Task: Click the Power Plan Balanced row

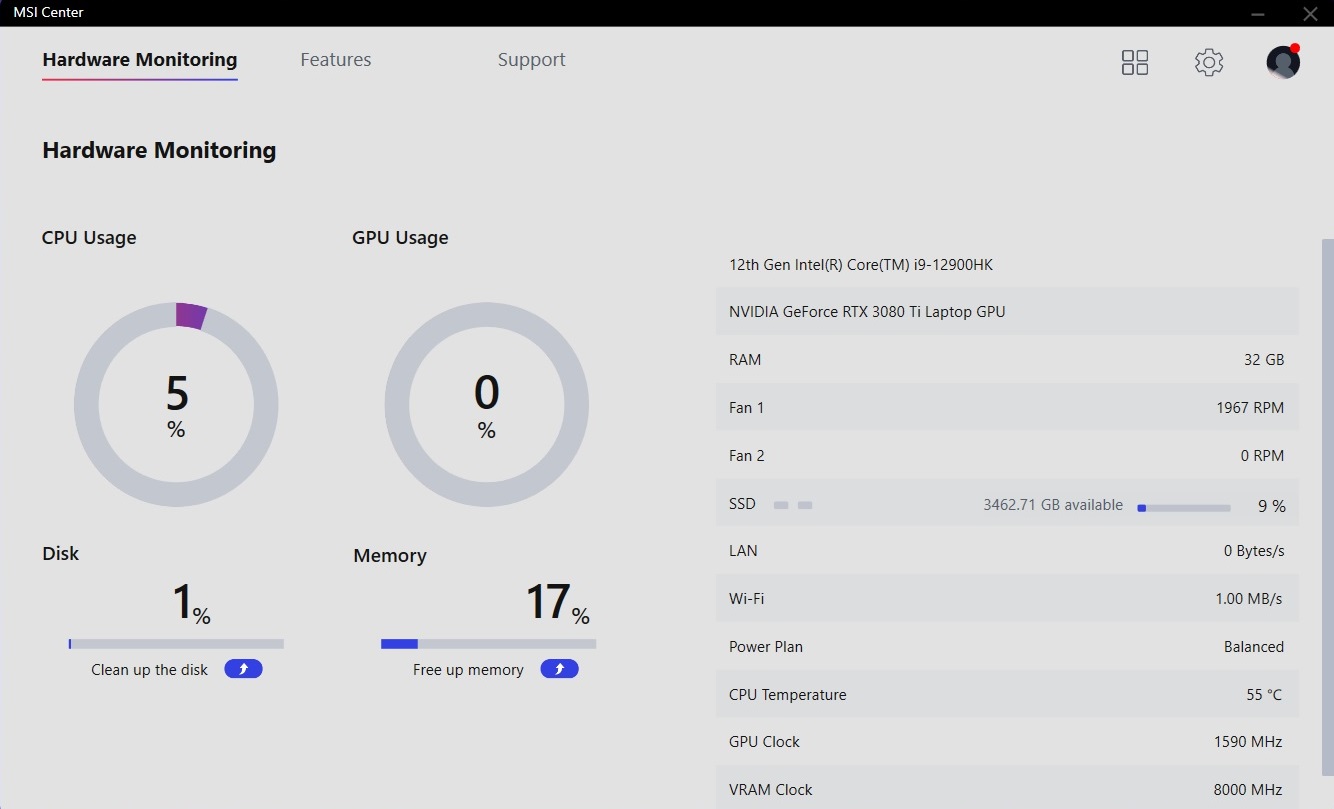Action: (x=1007, y=647)
